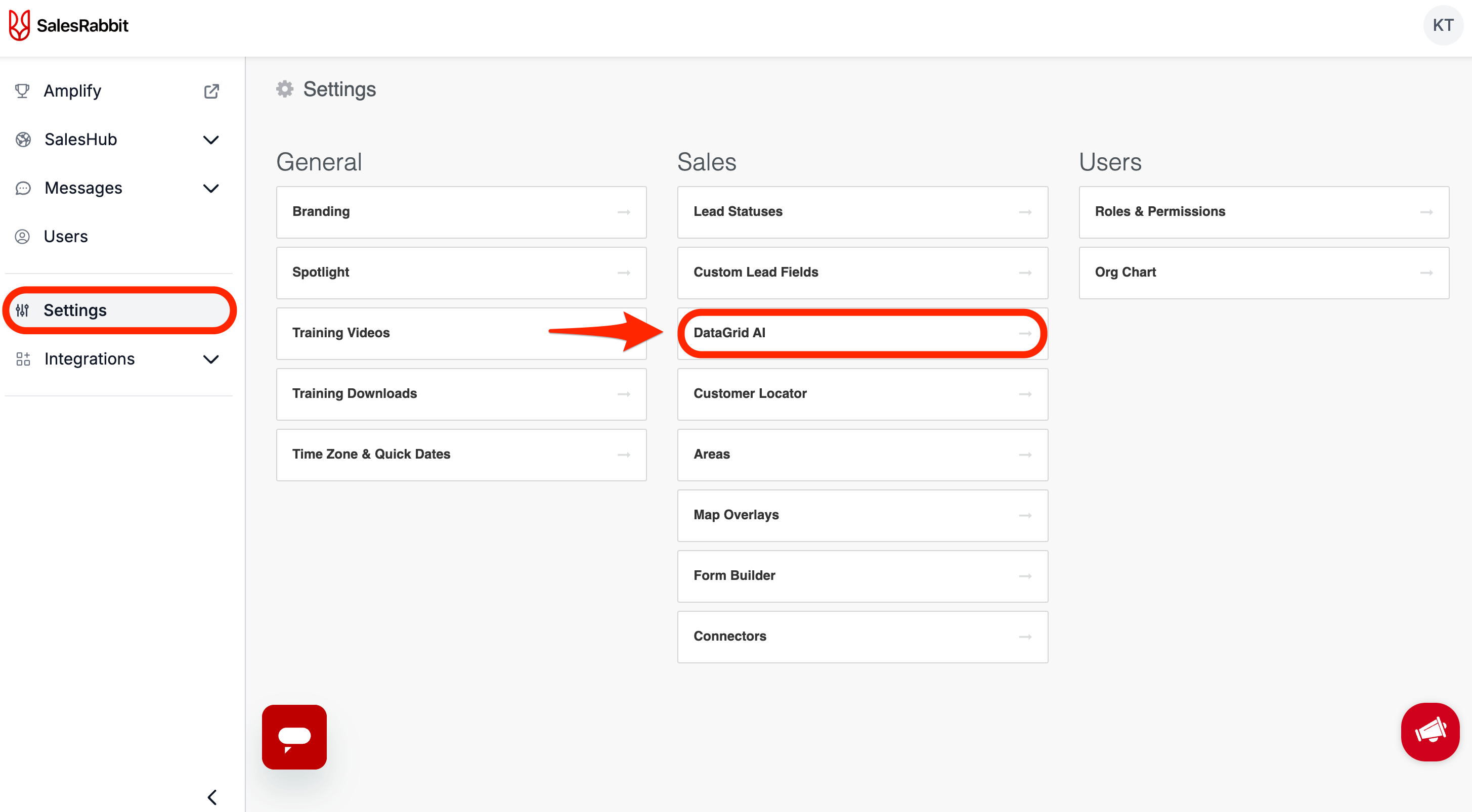Open Custom Lead Fields settings

coord(862,273)
